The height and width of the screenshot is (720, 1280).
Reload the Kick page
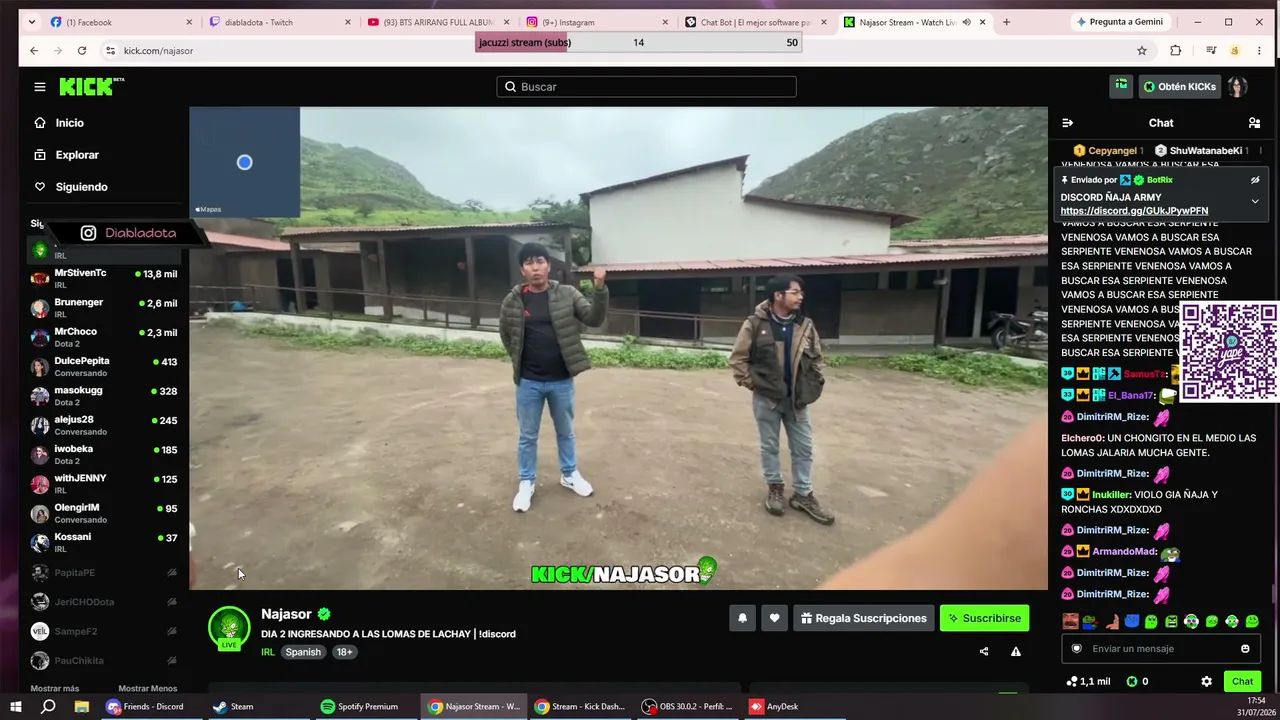(x=82, y=51)
